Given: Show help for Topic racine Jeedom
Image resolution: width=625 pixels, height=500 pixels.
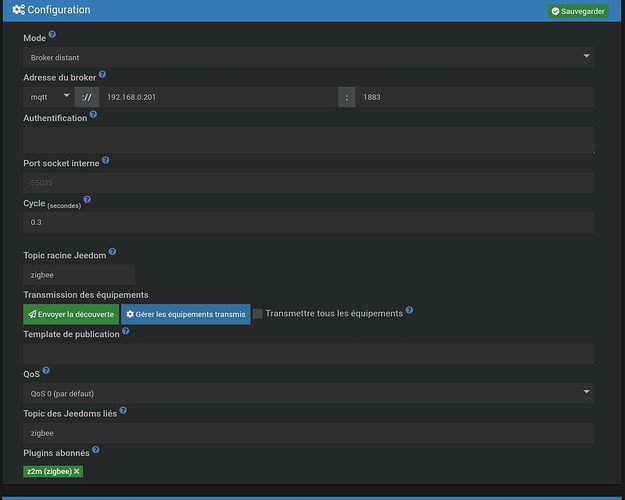Looking at the screenshot, I should pyautogui.click(x=112, y=252).
